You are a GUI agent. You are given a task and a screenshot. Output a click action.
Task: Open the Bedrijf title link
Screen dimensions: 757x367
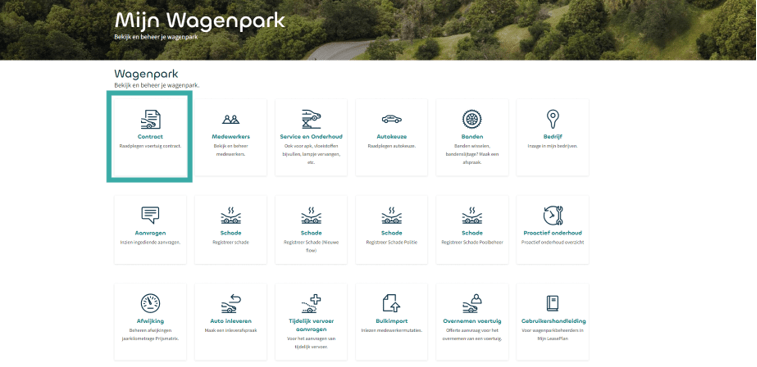pos(552,137)
